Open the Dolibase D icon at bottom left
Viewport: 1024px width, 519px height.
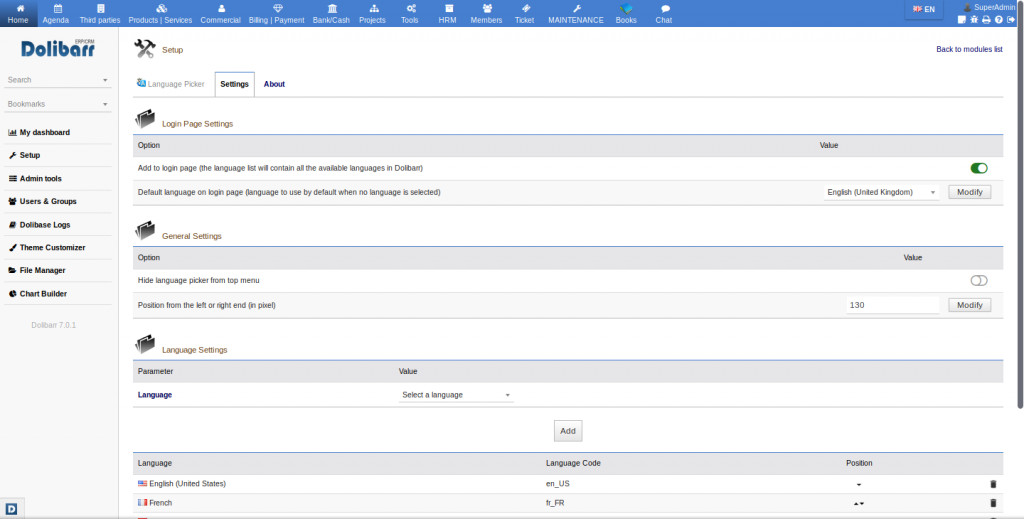click(x=13, y=508)
